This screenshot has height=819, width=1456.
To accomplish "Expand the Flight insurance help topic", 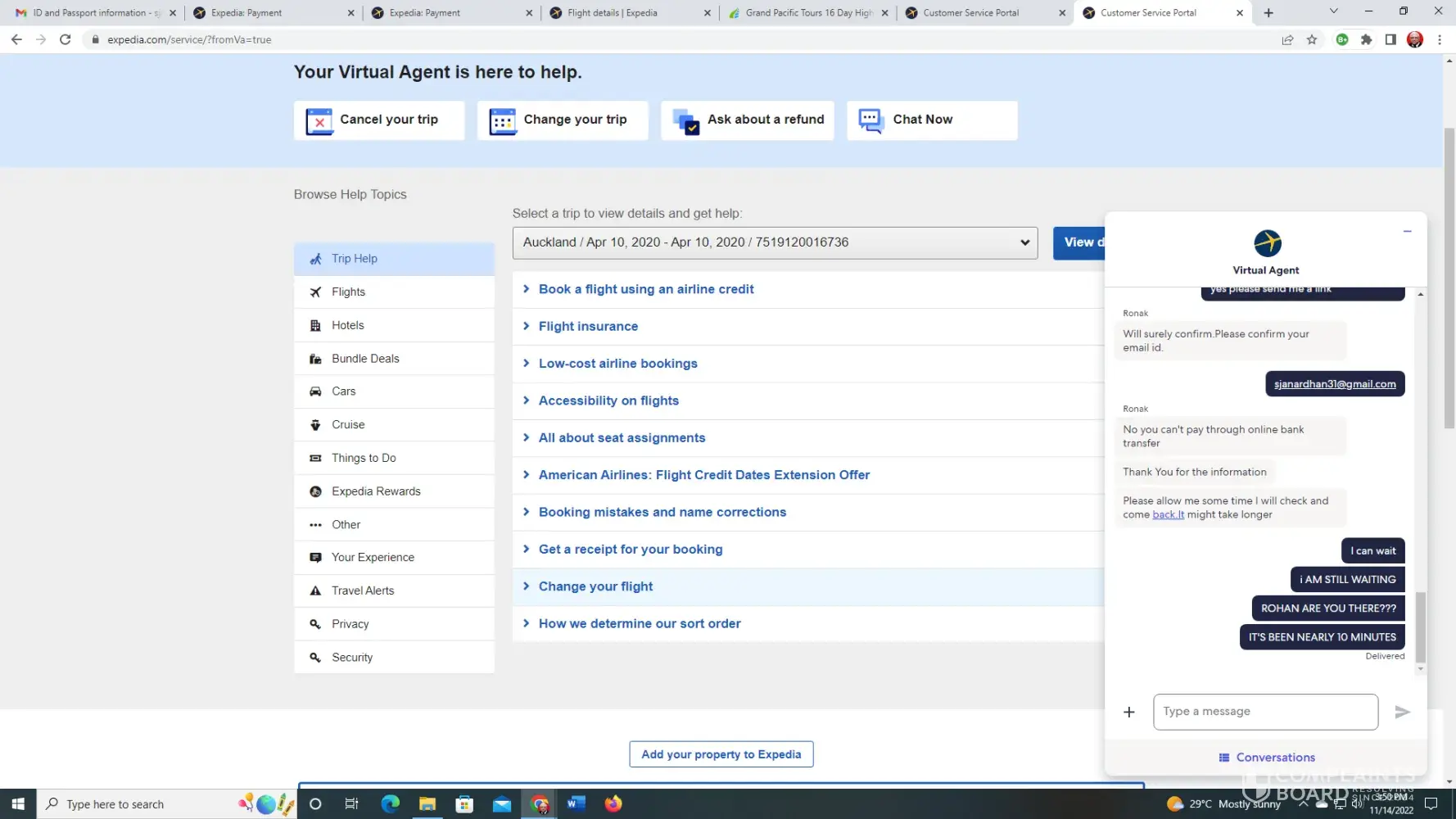I will 587,326.
